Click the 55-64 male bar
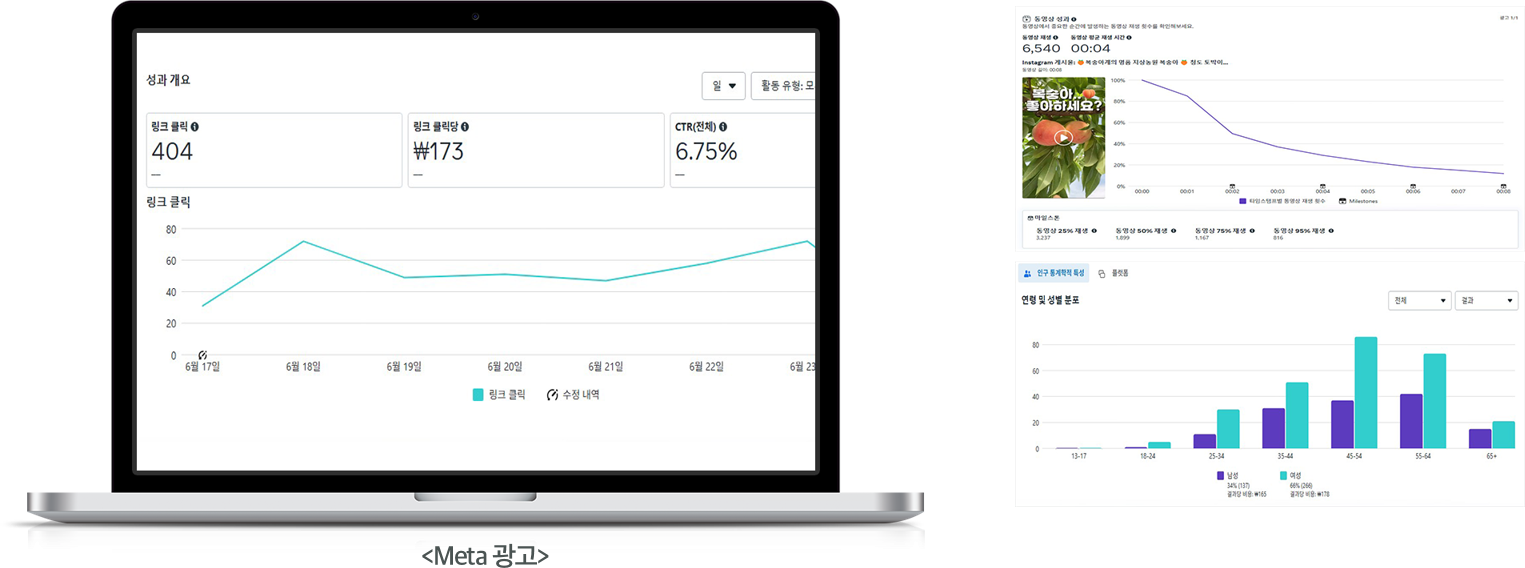Image resolution: width=1525 pixels, height=568 pixels. pos(1411,421)
